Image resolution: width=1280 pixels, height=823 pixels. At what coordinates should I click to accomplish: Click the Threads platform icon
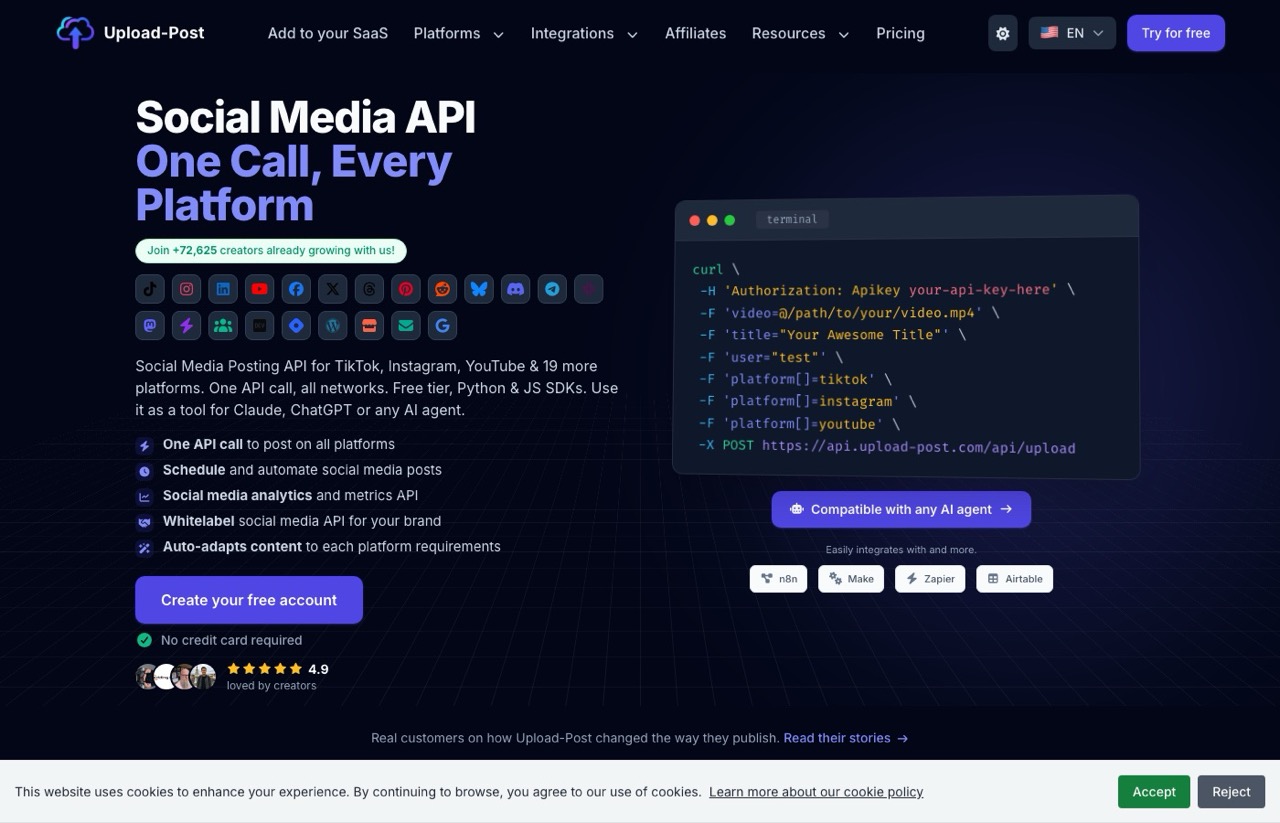pyautogui.click(x=369, y=289)
